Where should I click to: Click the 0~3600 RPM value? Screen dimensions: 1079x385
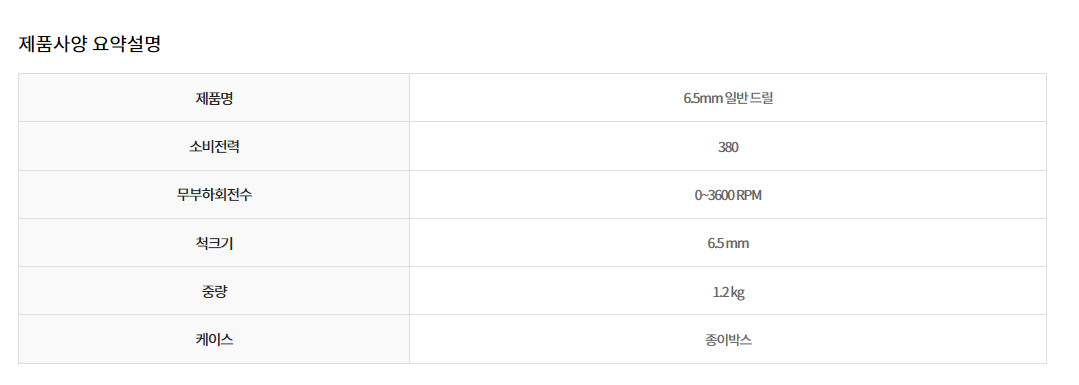click(728, 195)
